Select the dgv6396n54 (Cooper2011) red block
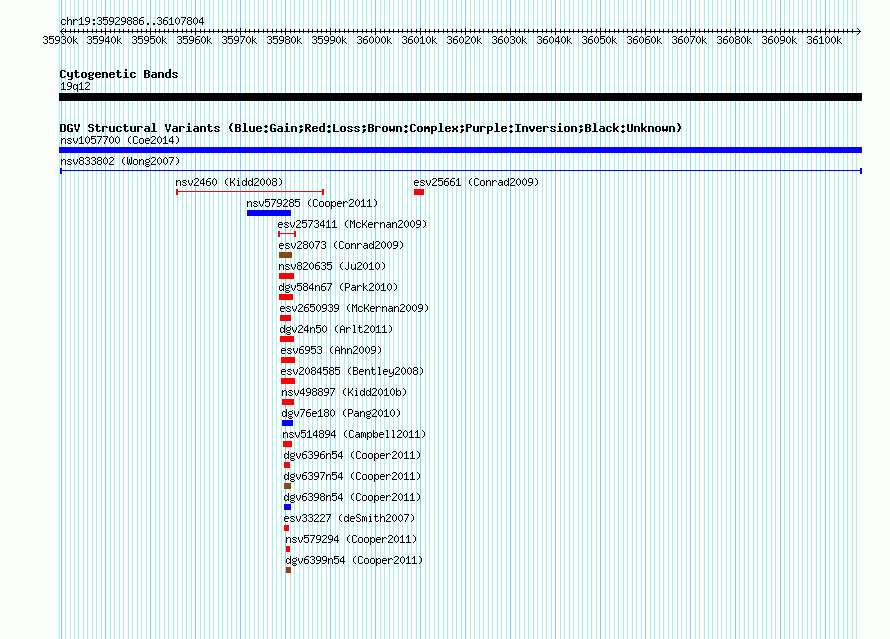 point(287,465)
